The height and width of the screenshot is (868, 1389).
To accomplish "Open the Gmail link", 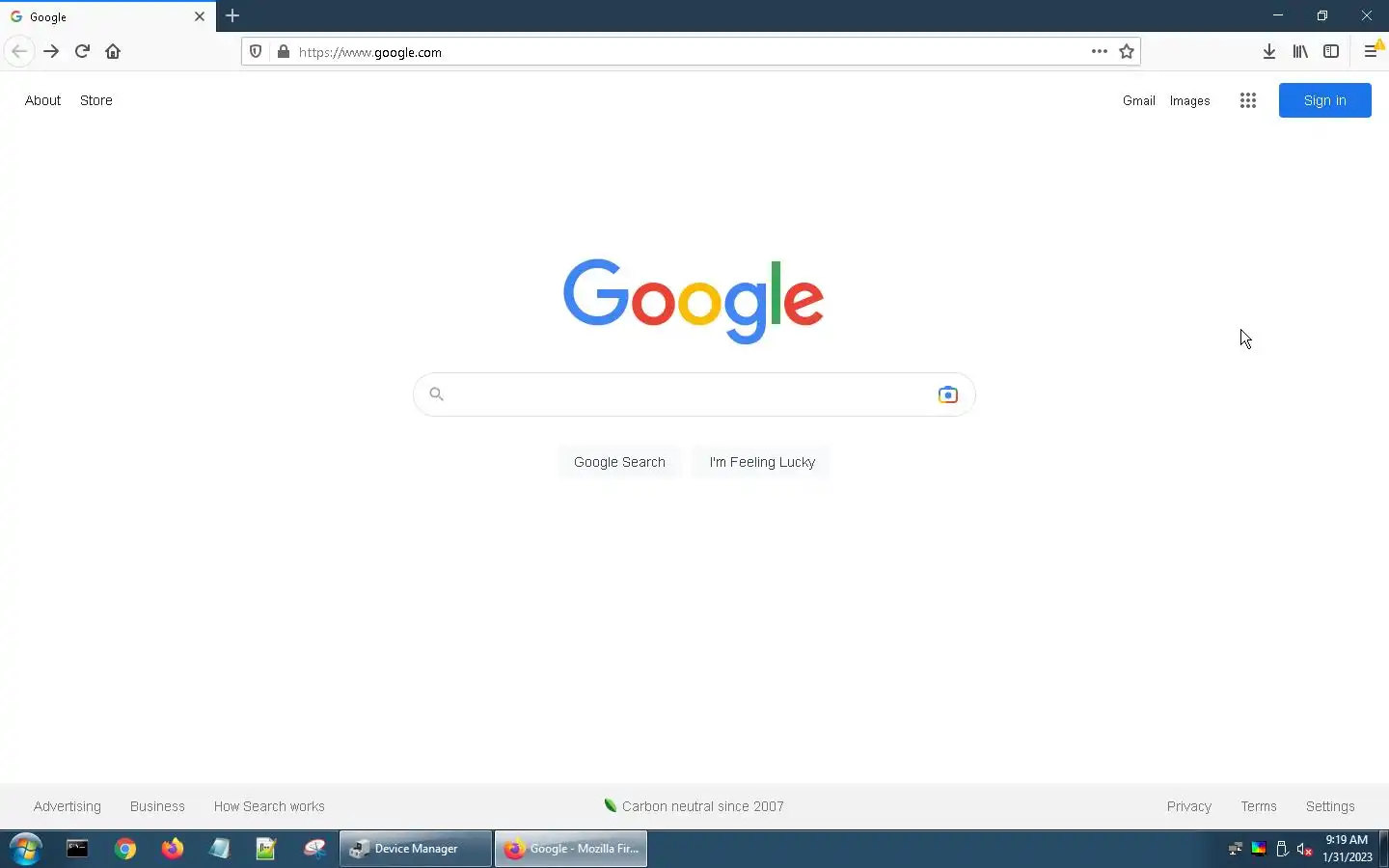I will click(x=1138, y=100).
